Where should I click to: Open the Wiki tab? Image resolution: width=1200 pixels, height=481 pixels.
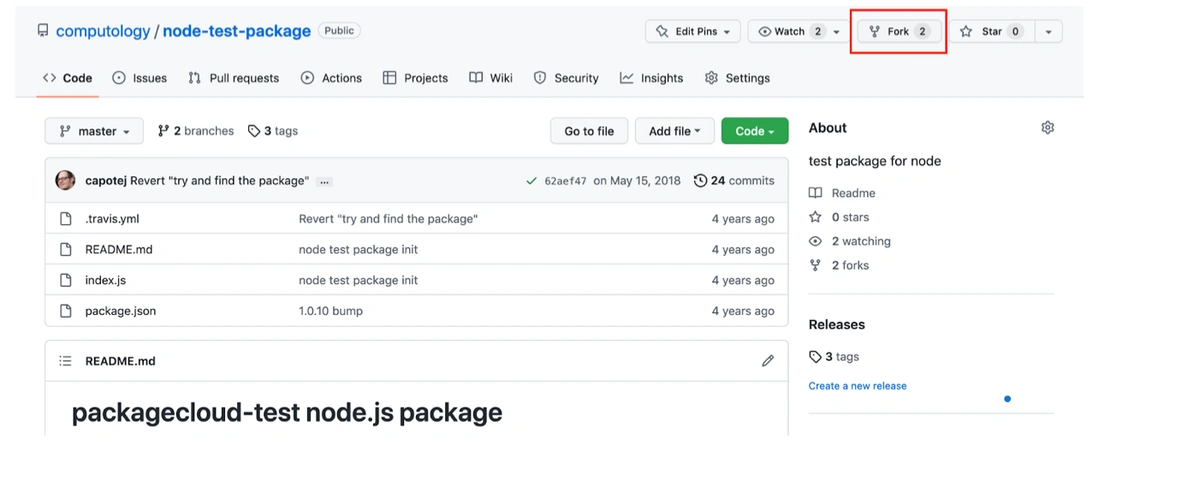pyautogui.click(x=491, y=78)
